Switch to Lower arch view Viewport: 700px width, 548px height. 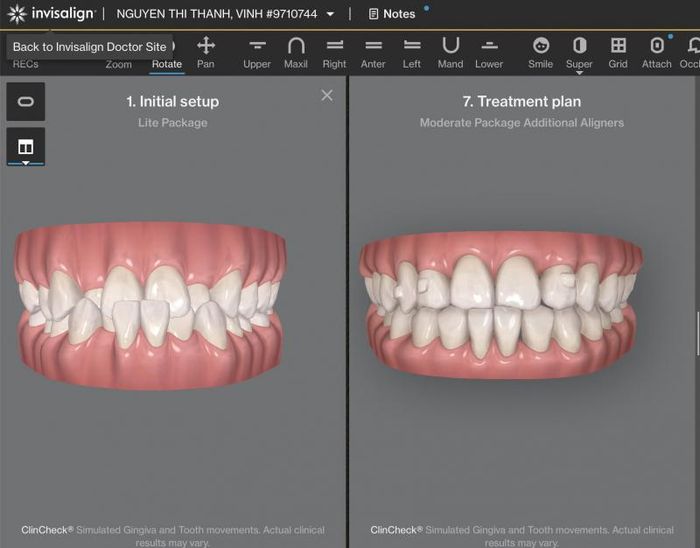pos(489,53)
